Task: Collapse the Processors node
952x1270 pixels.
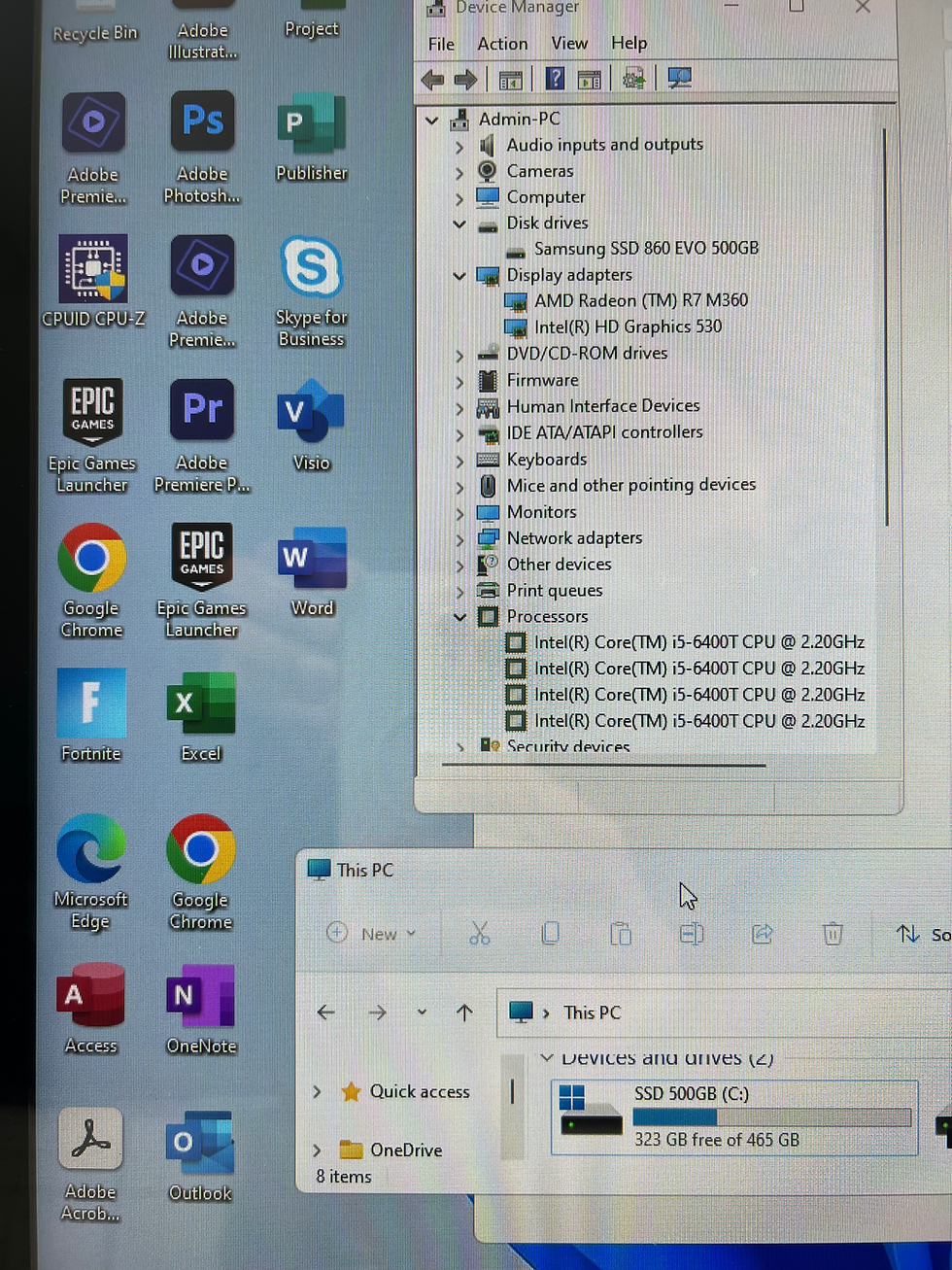Action: pyautogui.click(x=459, y=617)
